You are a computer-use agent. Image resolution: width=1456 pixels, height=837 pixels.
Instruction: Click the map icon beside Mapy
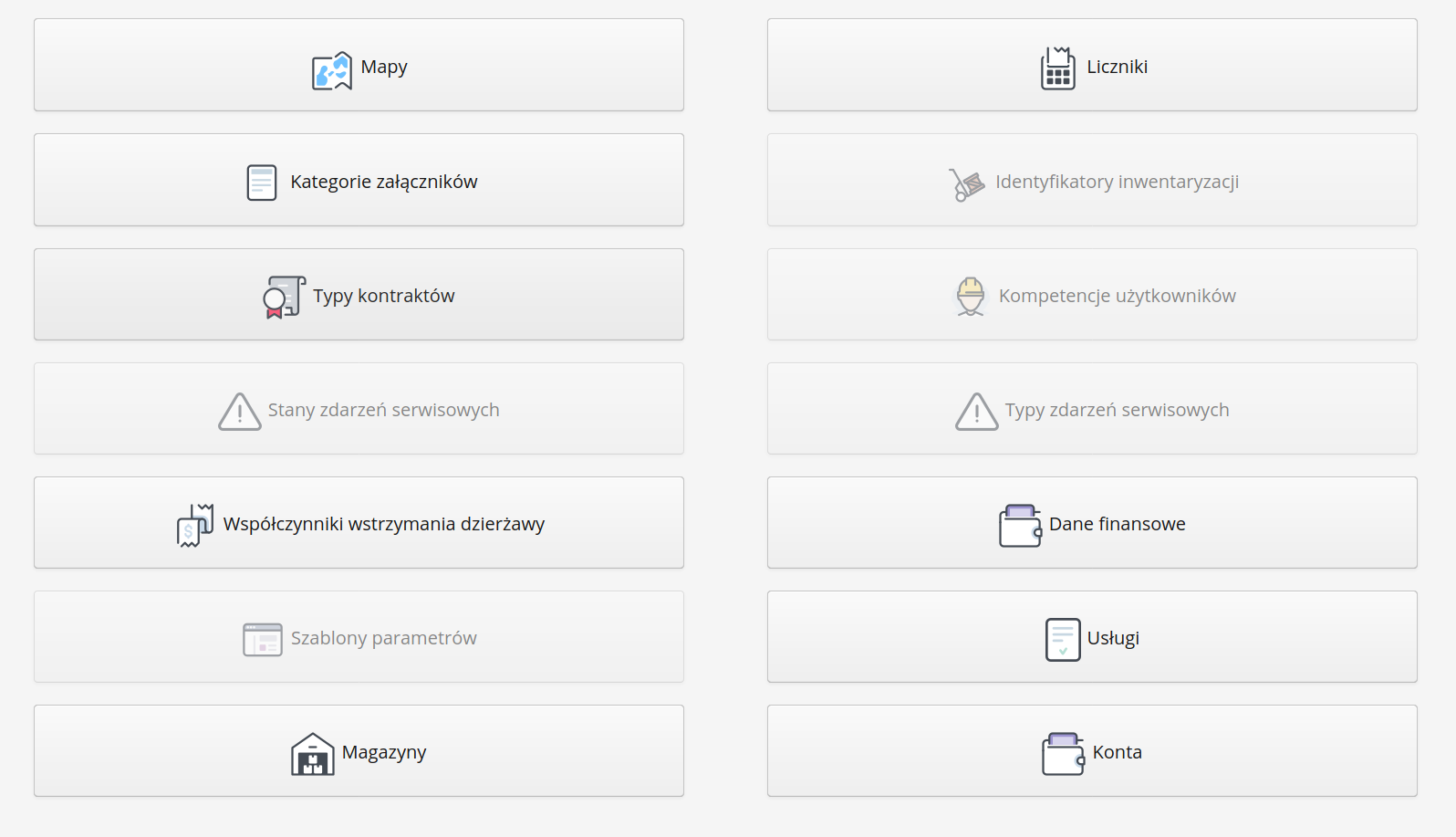[x=331, y=70]
